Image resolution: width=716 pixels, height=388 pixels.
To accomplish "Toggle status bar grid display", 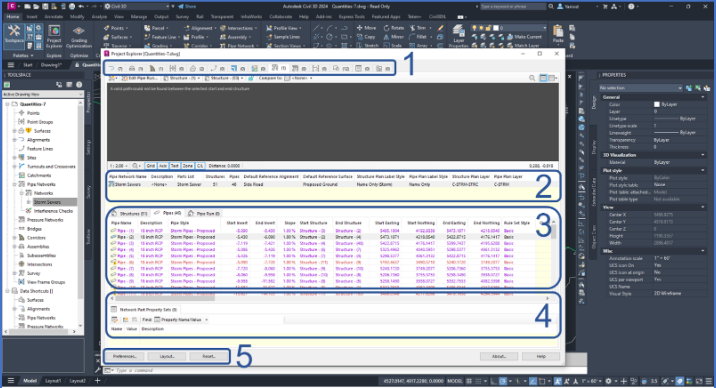I will tap(469, 381).
